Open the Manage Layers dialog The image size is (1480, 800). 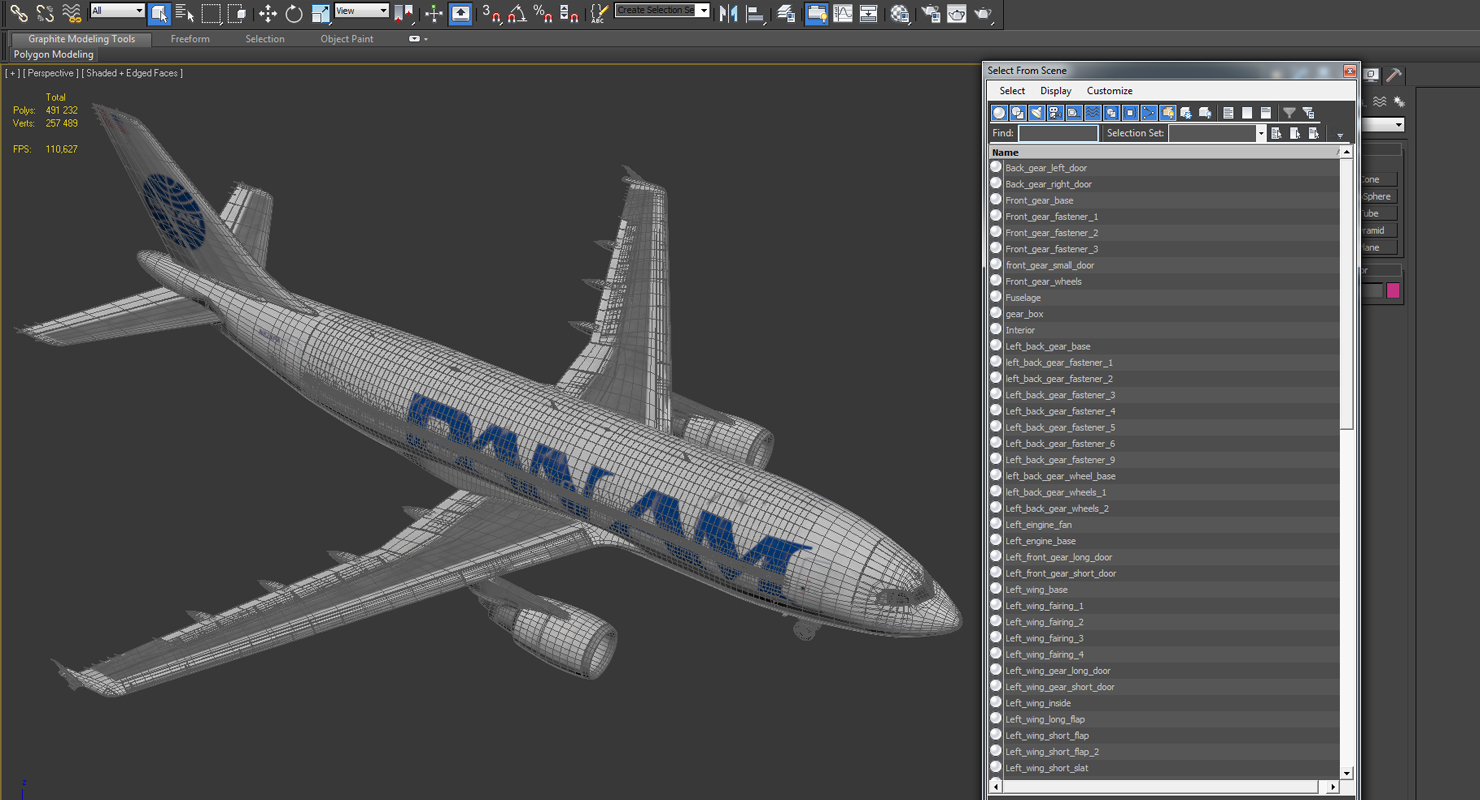787,13
